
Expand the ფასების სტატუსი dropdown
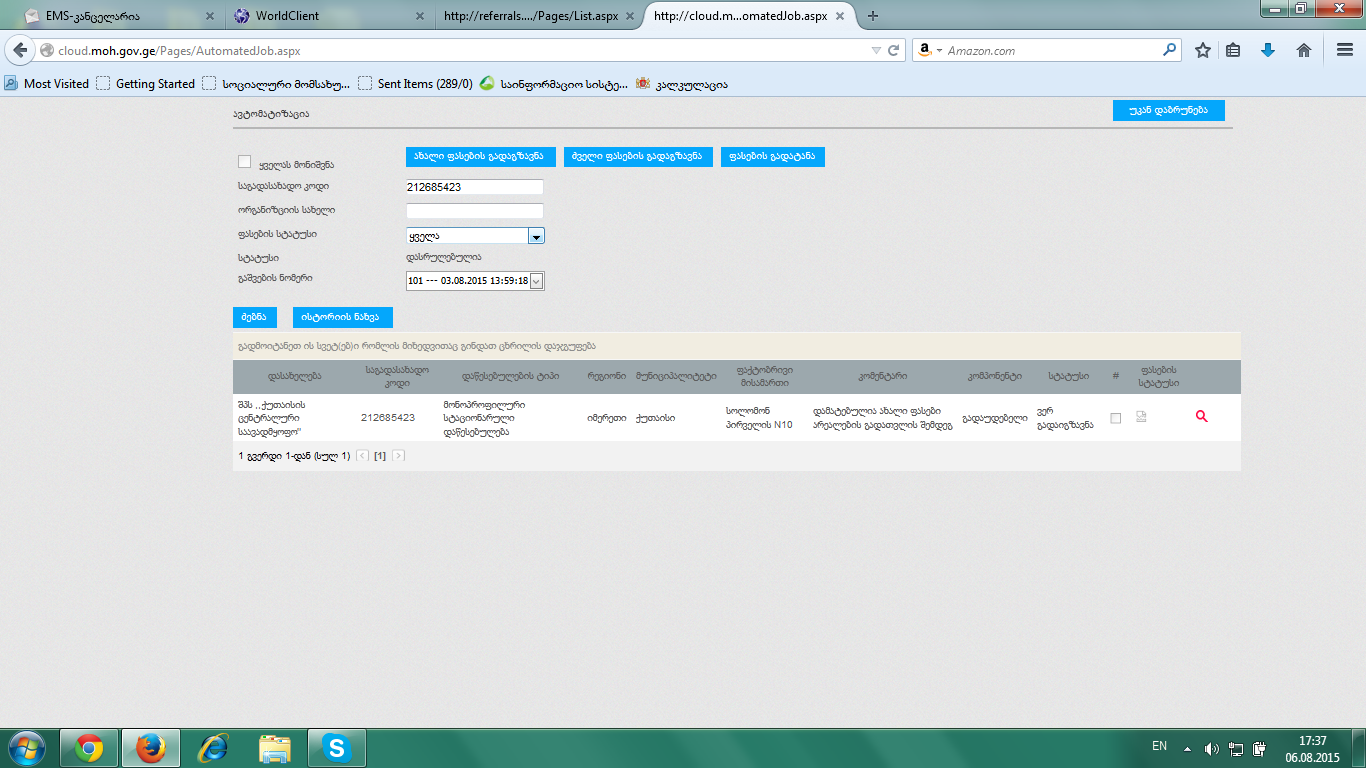(x=536, y=236)
